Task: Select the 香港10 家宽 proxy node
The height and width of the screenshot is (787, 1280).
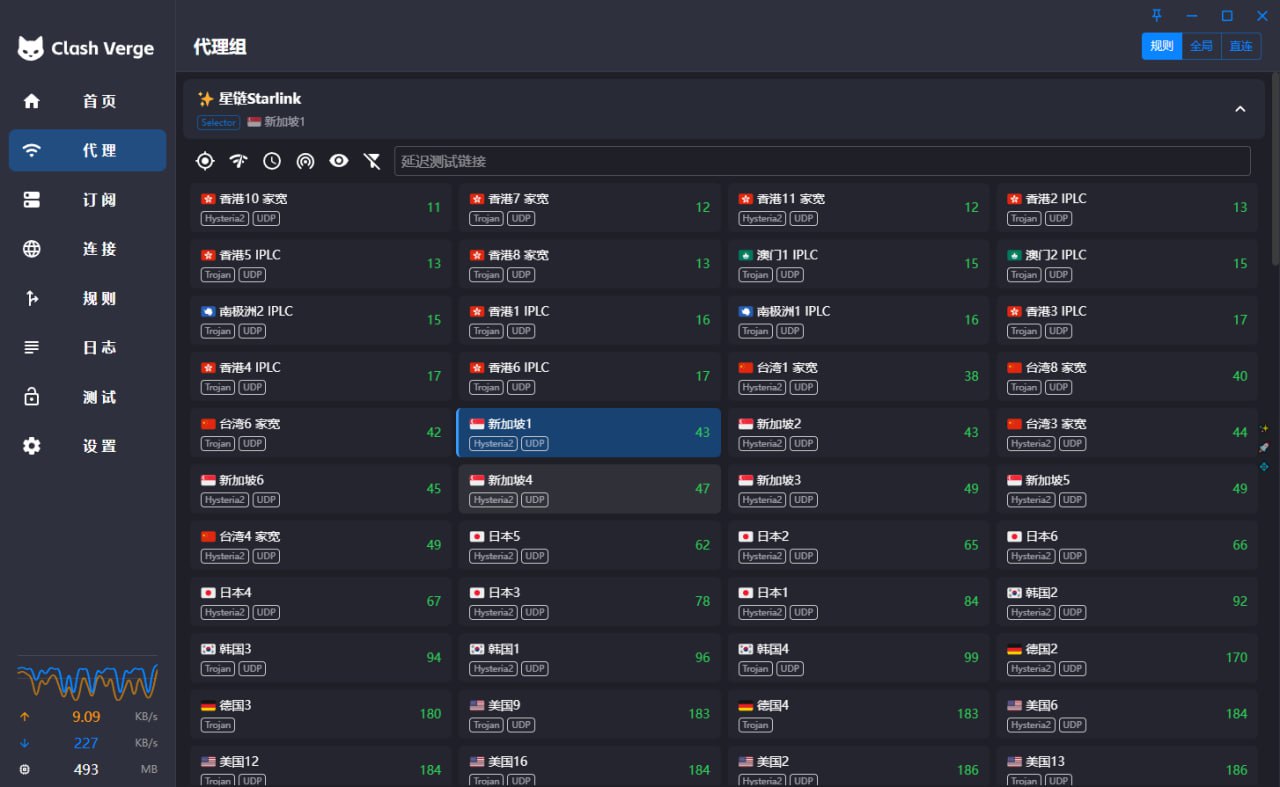Action: (x=320, y=208)
